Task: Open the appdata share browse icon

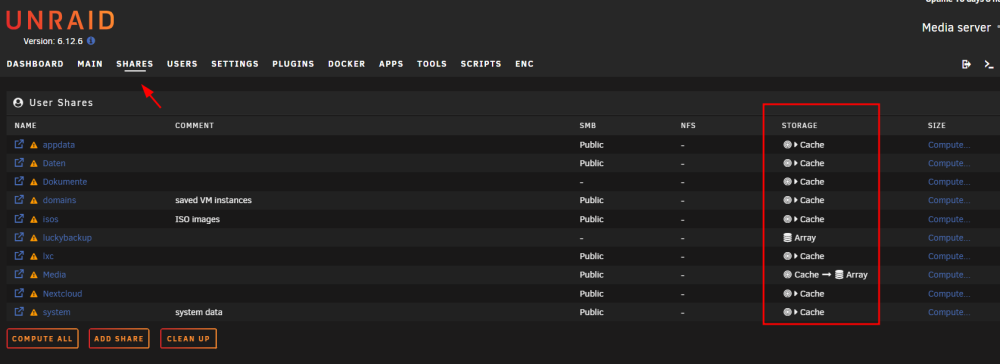Action: click(x=19, y=145)
